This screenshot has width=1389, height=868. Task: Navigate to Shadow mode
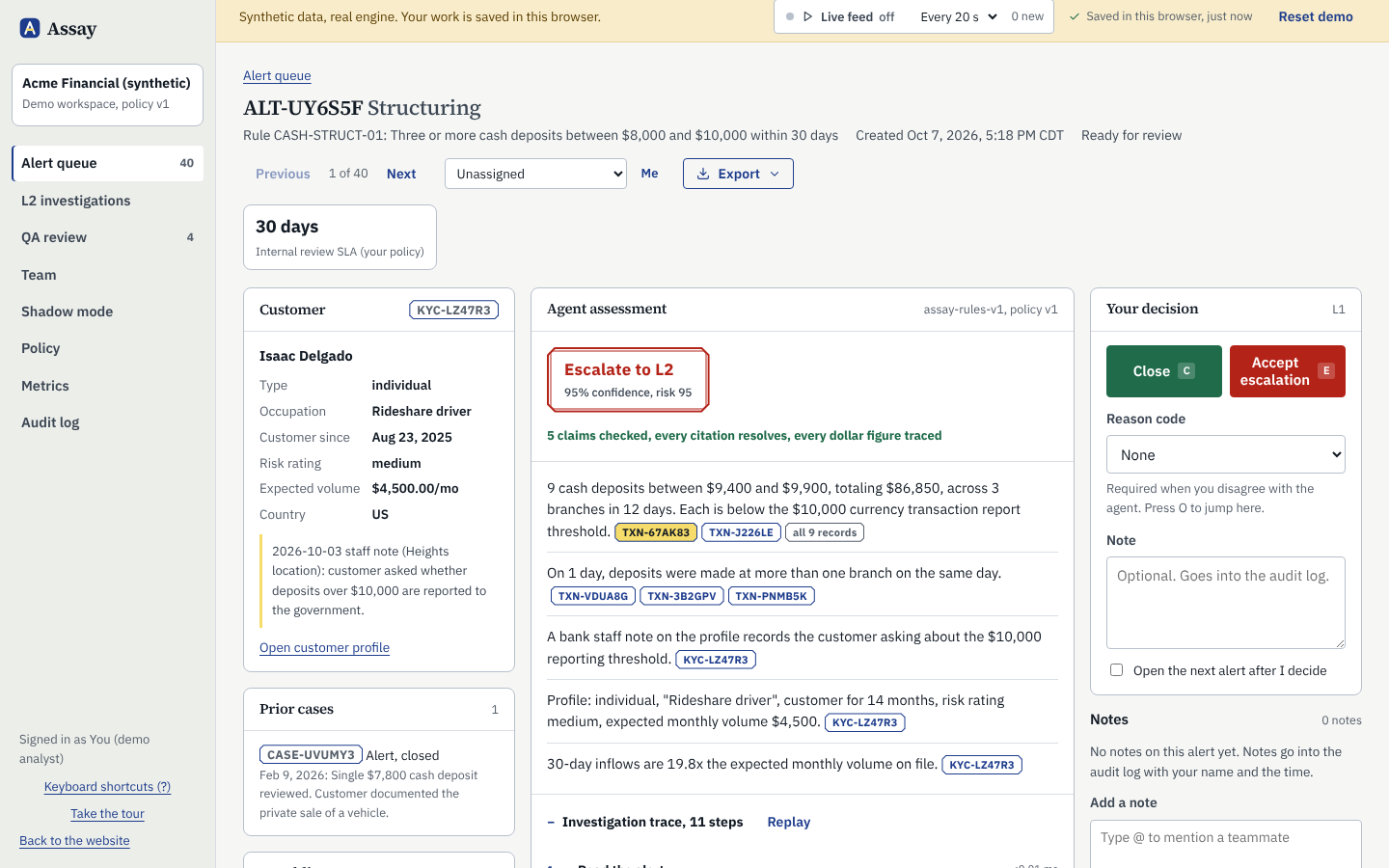pyautogui.click(x=107, y=312)
